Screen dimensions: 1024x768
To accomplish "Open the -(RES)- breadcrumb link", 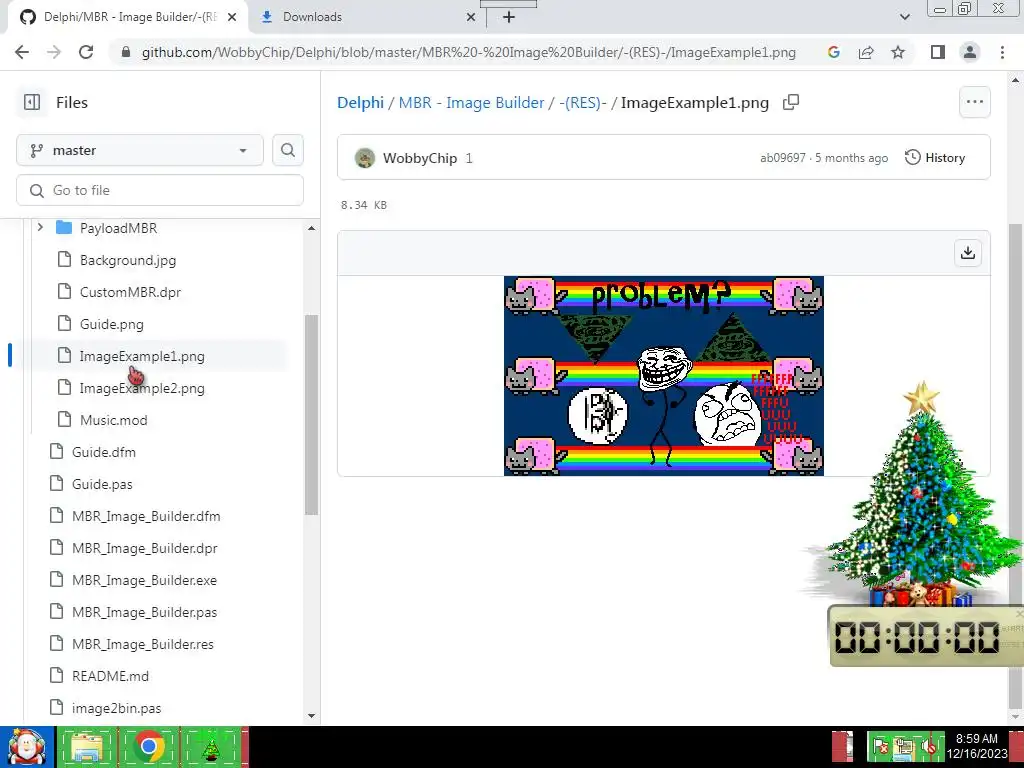I will tap(583, 103).
